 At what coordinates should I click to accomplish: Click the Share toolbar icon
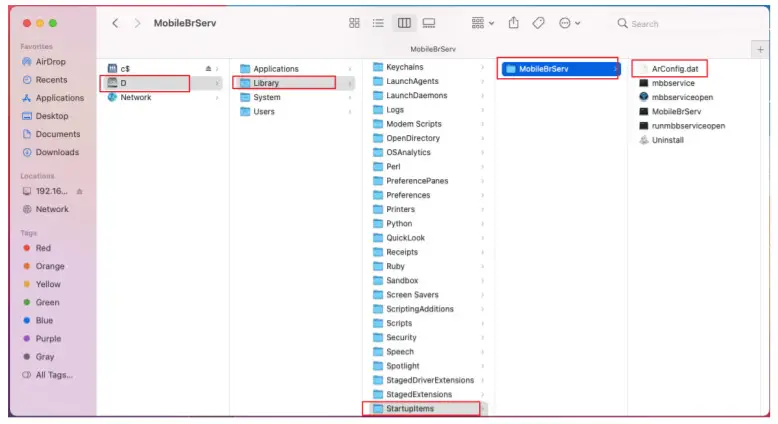pyautogui.click(x=514, y=23)
